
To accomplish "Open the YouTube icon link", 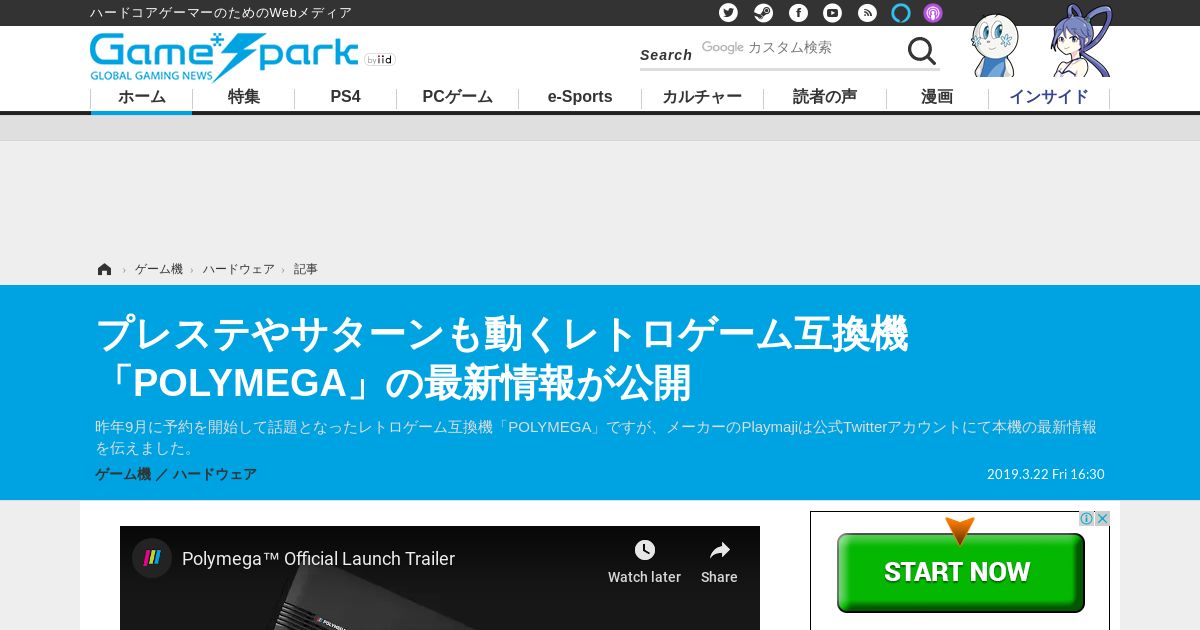I will (x=832, y=13).
